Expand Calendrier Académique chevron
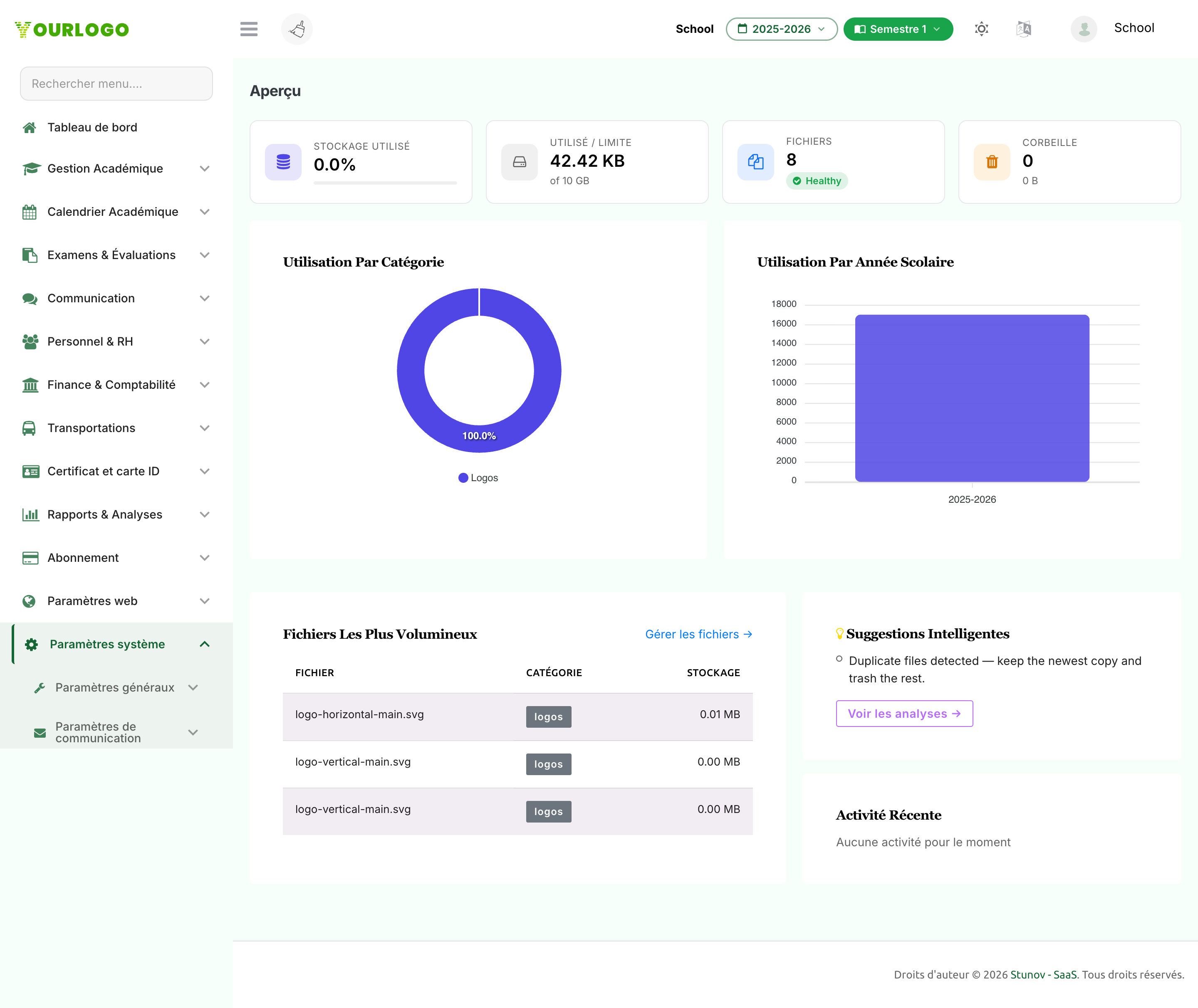Image resolution: width=1198 pixels, height=1008 pixels. [x=205, y=212]
